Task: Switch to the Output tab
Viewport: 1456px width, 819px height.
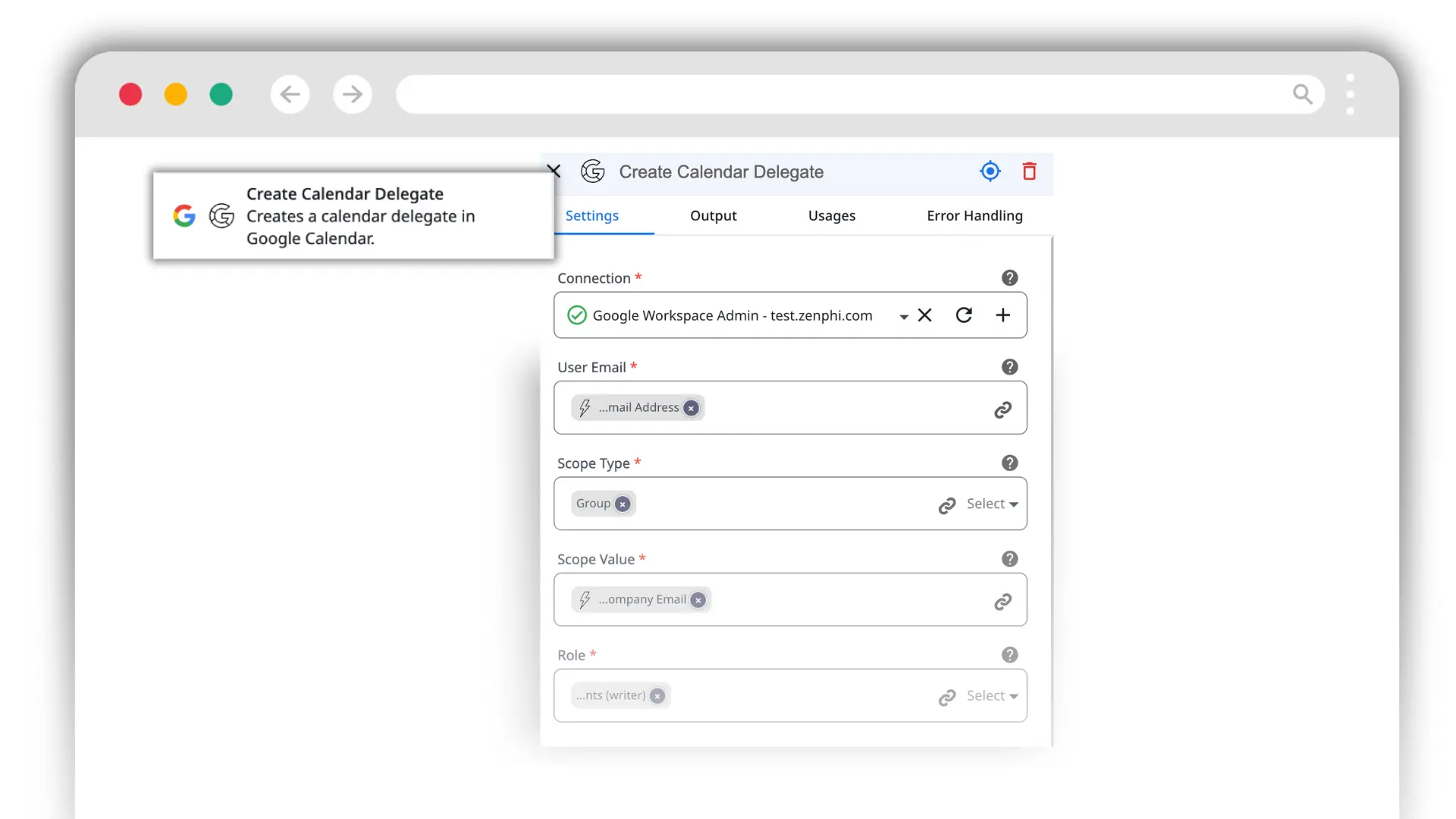Action: coord(713,215)
